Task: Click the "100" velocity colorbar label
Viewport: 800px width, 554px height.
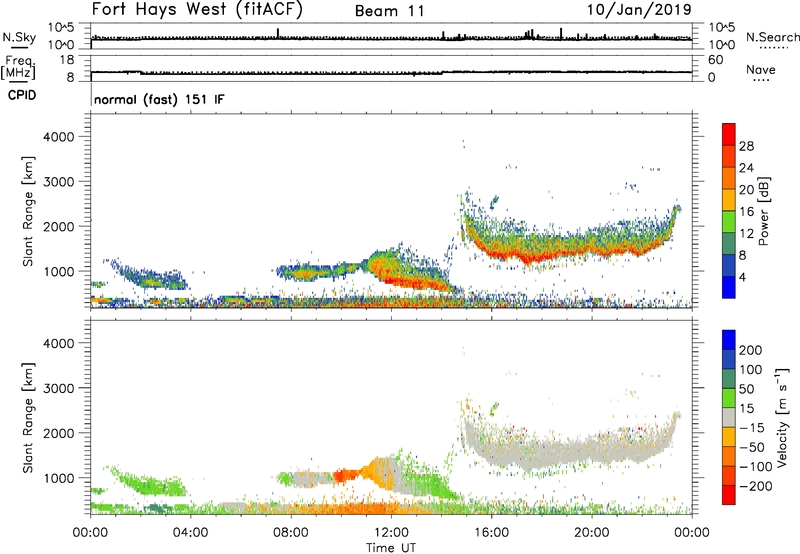Action: [751, 370]
